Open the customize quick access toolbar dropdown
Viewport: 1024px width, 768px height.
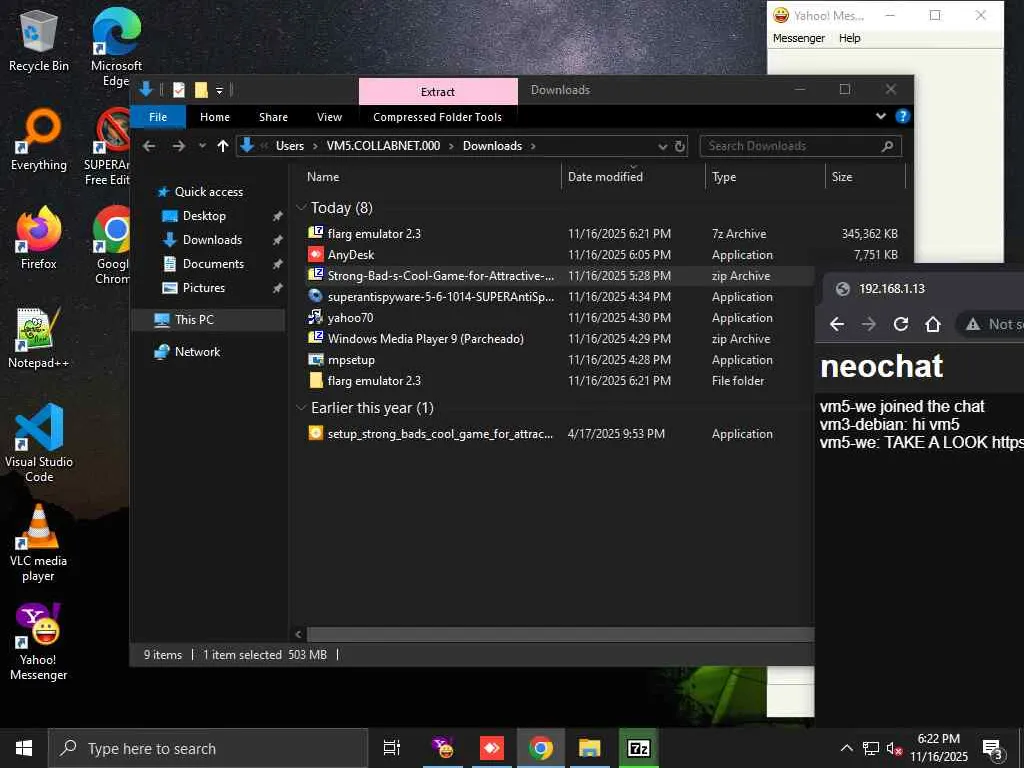tap(219, 90)
